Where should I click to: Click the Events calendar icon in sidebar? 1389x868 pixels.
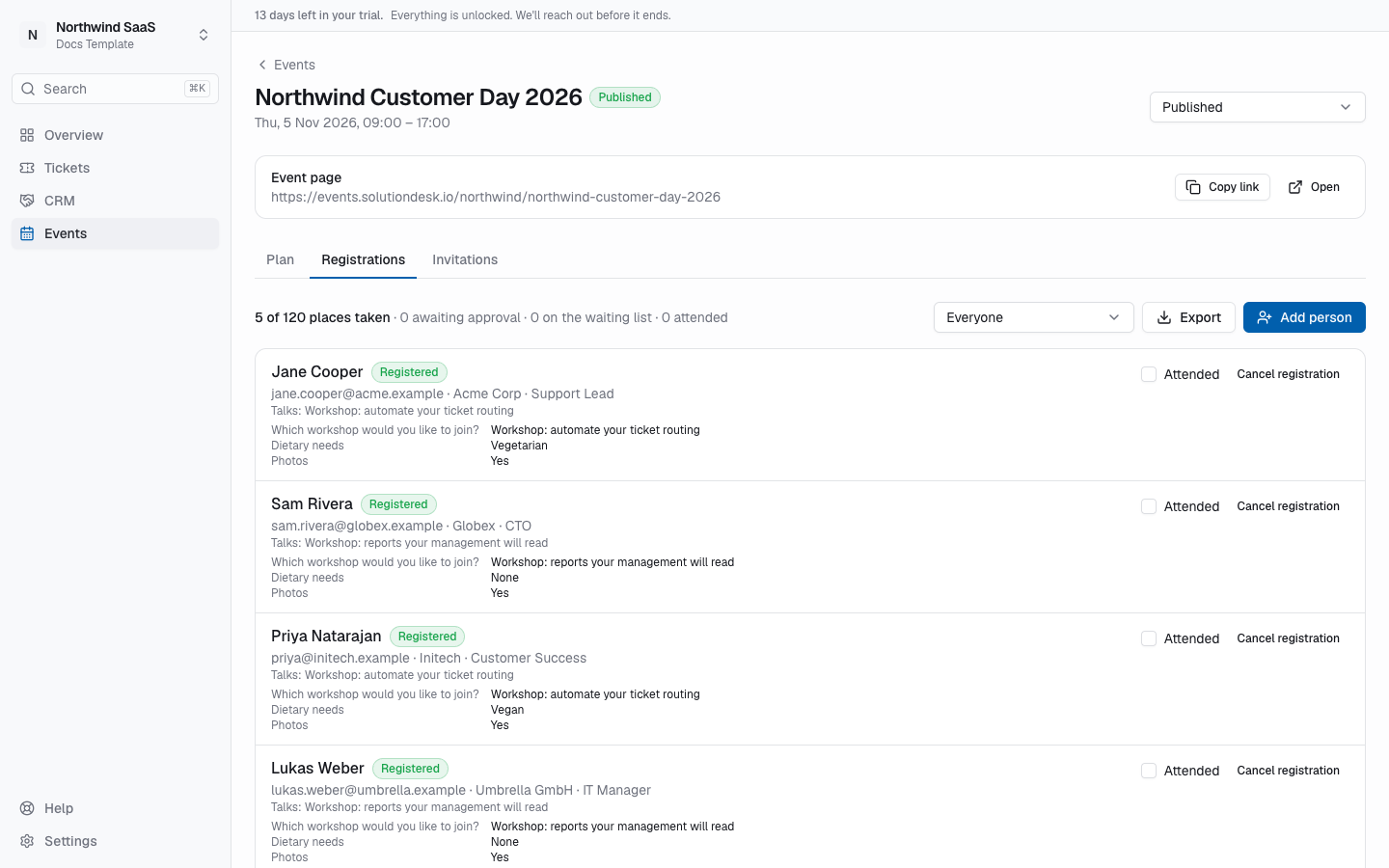tap(27, 233)
